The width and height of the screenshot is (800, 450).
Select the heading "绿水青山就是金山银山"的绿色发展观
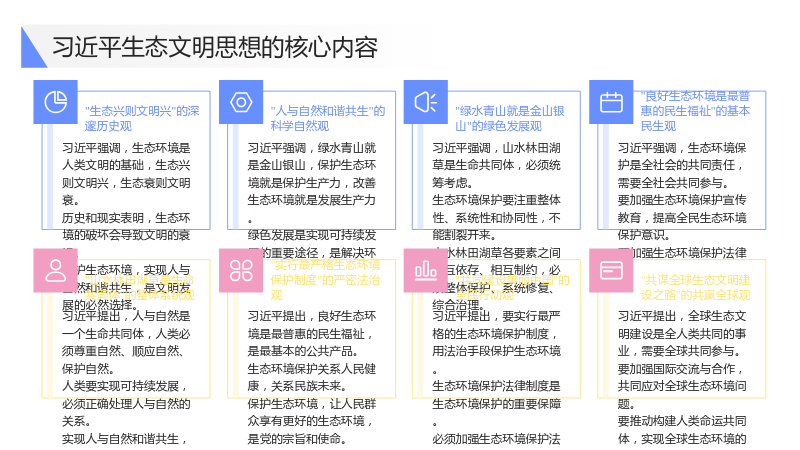(x=510, y=118)
